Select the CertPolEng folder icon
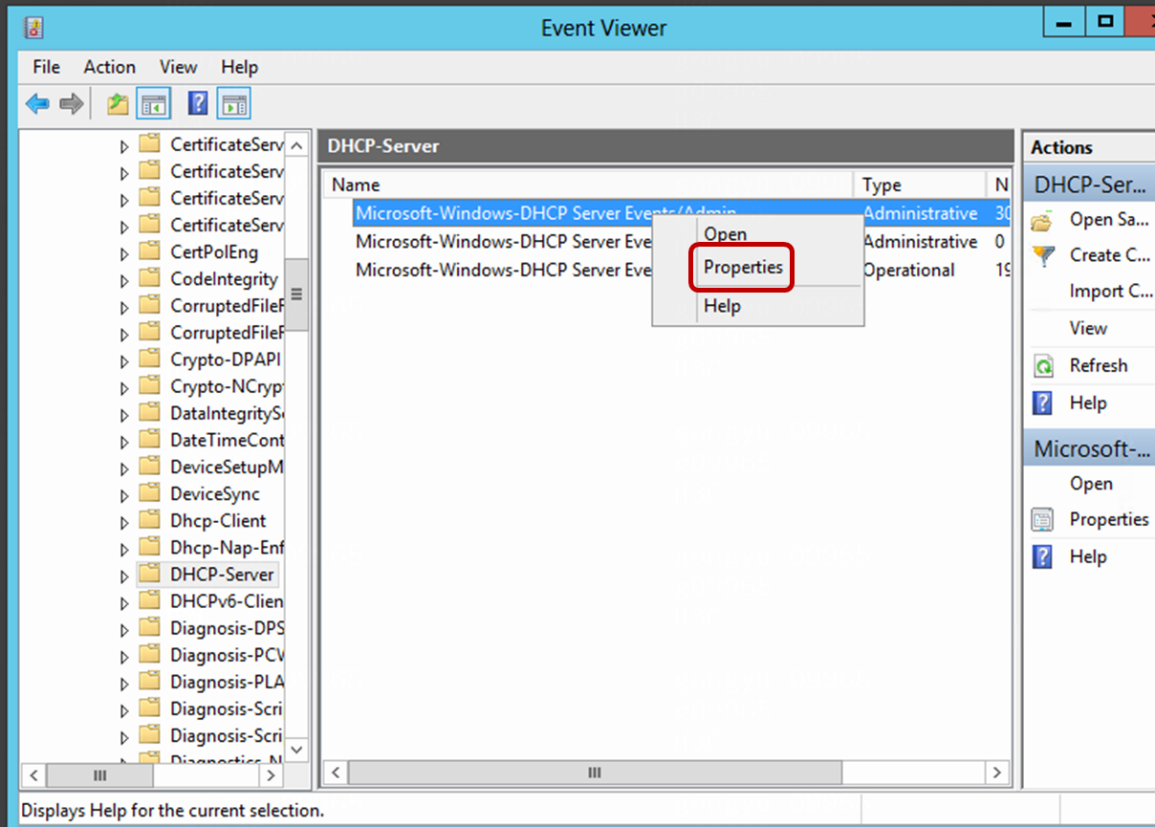The image size is (1155, 827). [150, 251]
